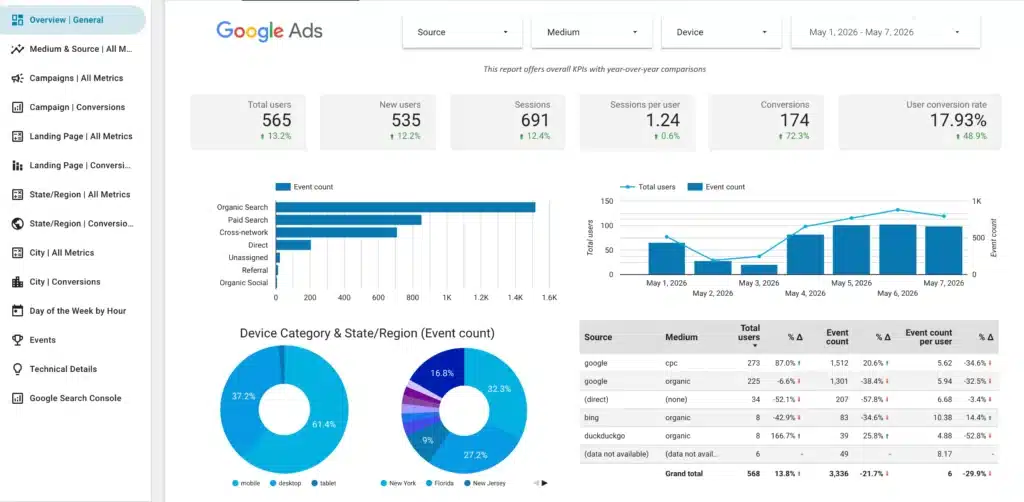Viewport: 1024px width, 502px height.
Task: Open Overview | General page
Action: [72, 20]
